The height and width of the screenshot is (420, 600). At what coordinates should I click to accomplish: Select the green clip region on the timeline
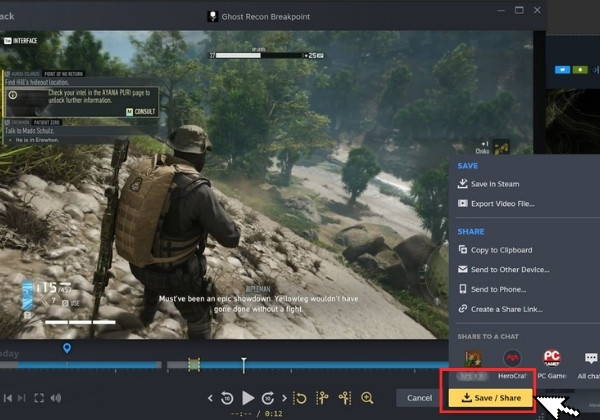[x=194, y=365]
